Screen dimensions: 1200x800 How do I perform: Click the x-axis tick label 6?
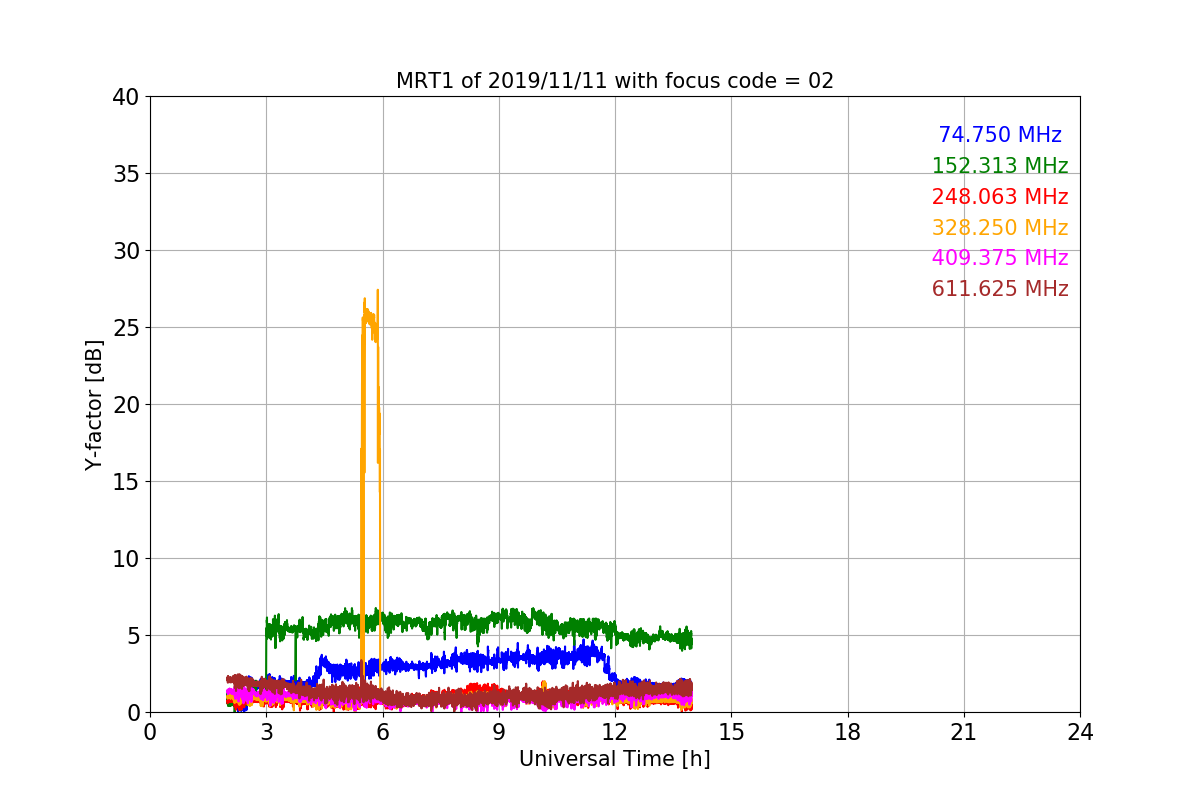(382, 732)
